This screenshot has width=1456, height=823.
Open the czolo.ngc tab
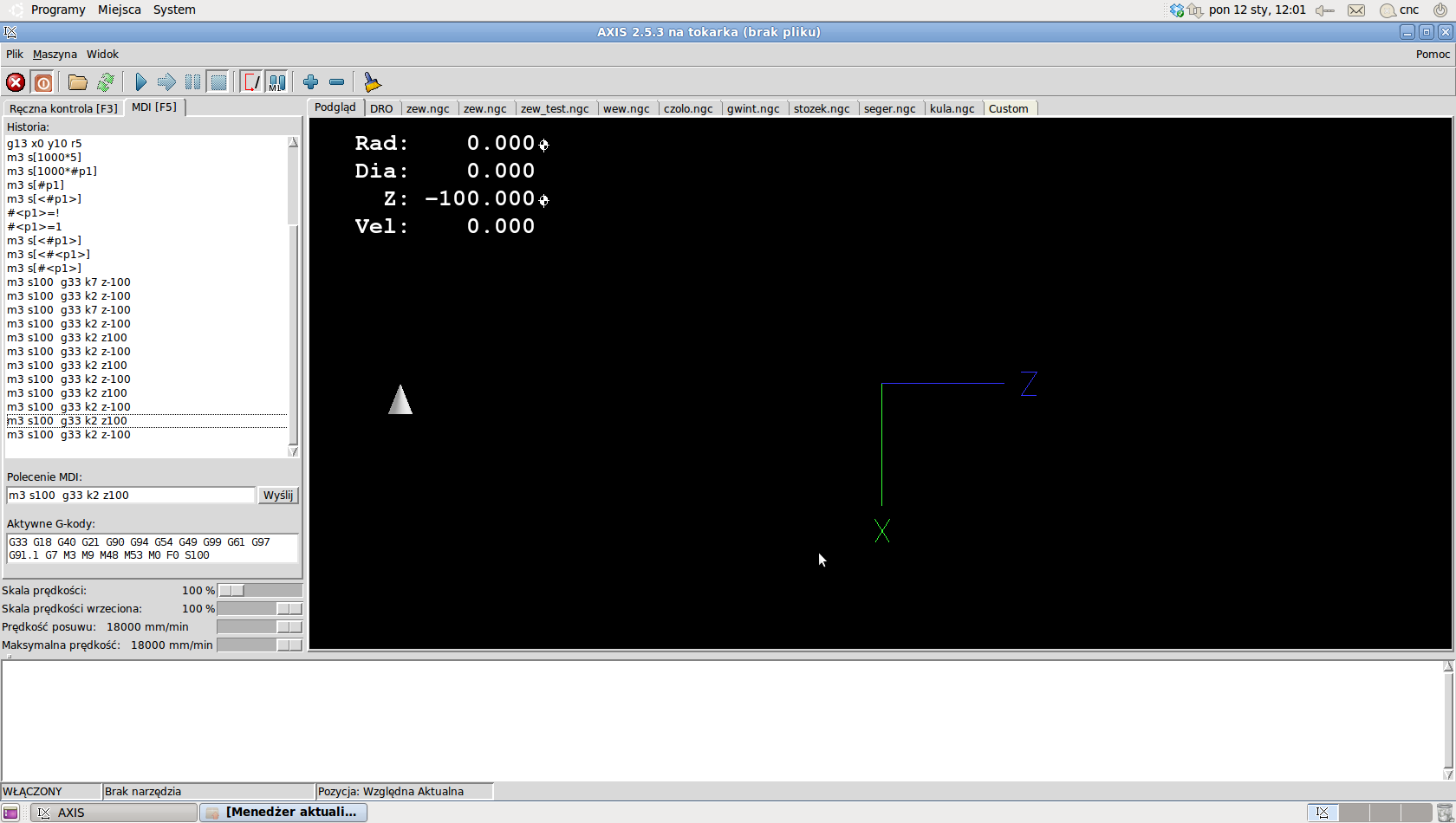[x=688, y=108]
